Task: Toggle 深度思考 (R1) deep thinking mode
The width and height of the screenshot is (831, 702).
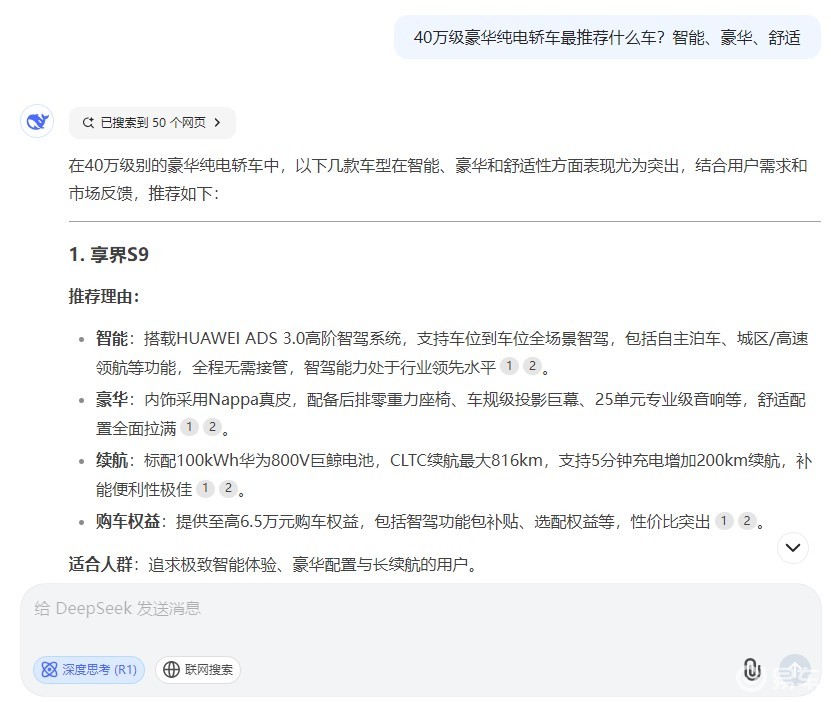Action: point(89,670)
